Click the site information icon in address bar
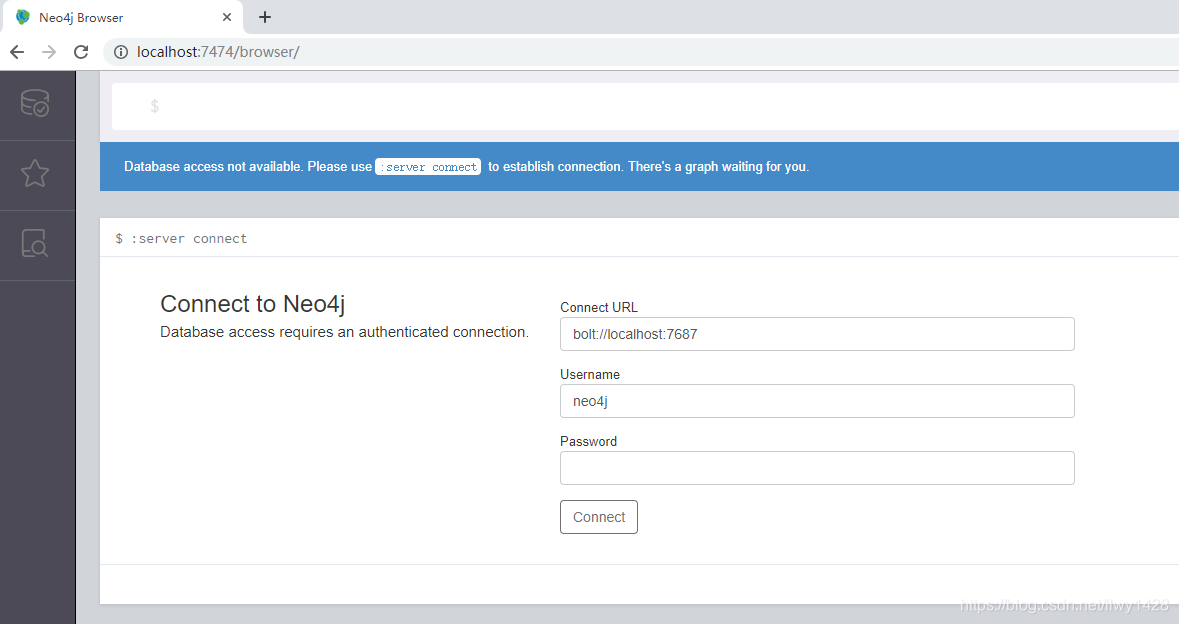The height and width of the screenshot is (624, 1179). [120, 52]
